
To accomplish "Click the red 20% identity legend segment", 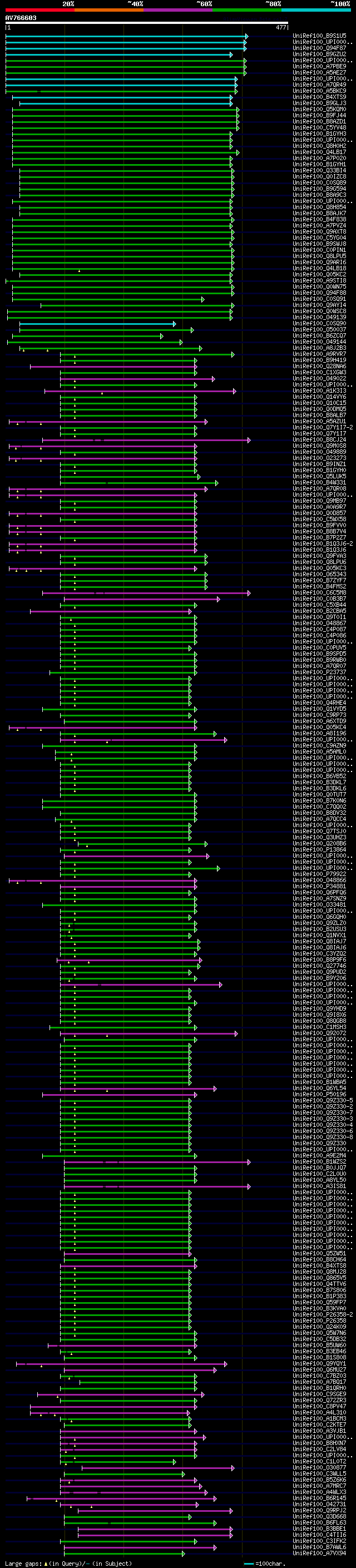I will click(x=39, y=10).
